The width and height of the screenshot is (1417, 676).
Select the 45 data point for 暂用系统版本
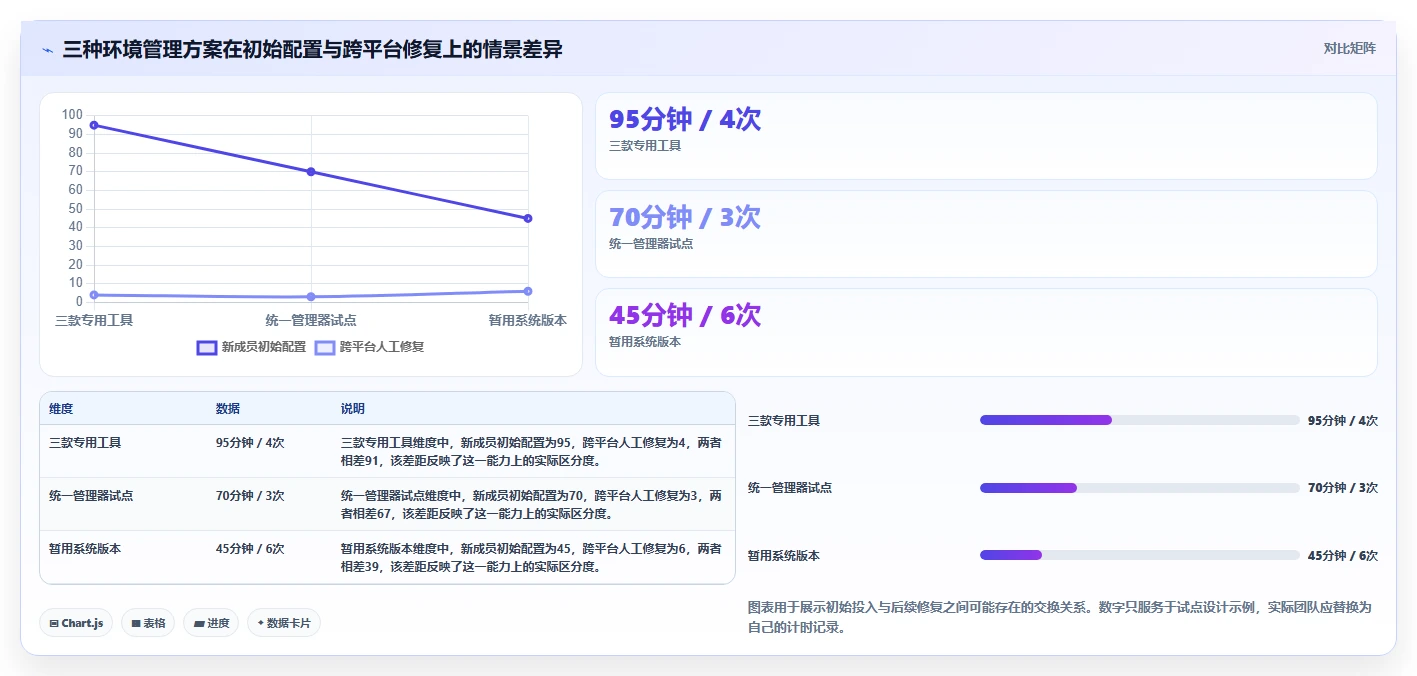pyautogui.click(x=528, y=218)
